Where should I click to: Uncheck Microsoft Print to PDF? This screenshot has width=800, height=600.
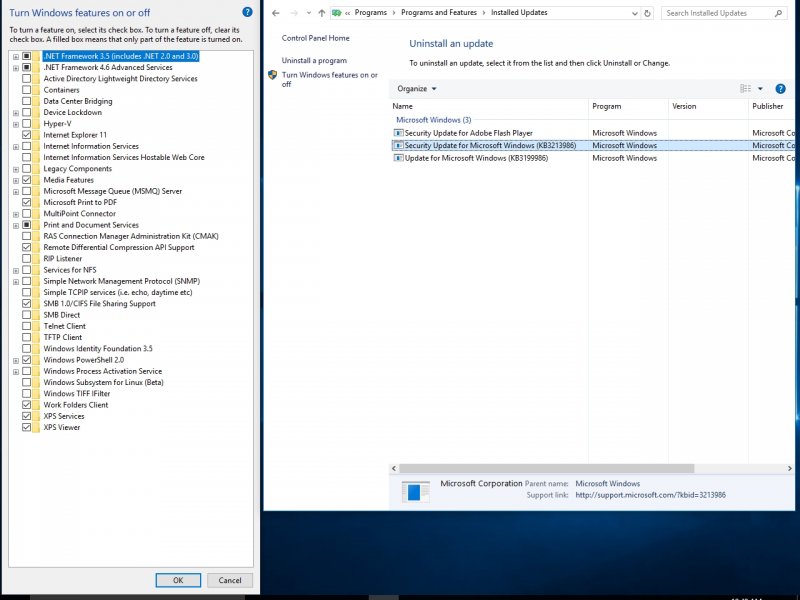pos(27,202)
